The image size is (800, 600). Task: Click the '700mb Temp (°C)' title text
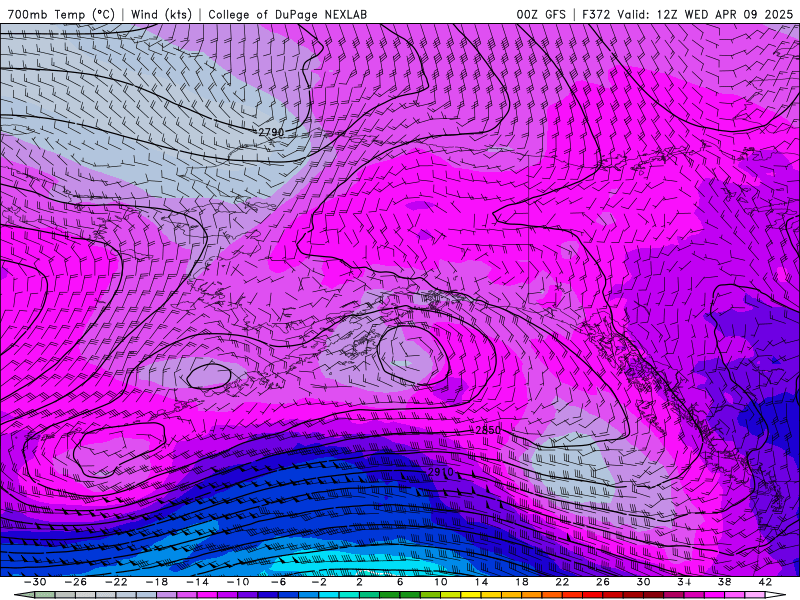tap(61, 14)
